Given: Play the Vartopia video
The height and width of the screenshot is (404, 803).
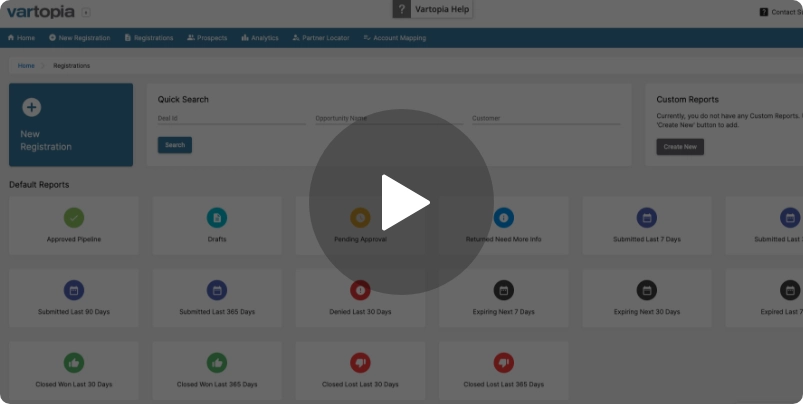Looking at the screenshot, I should 402,202.
